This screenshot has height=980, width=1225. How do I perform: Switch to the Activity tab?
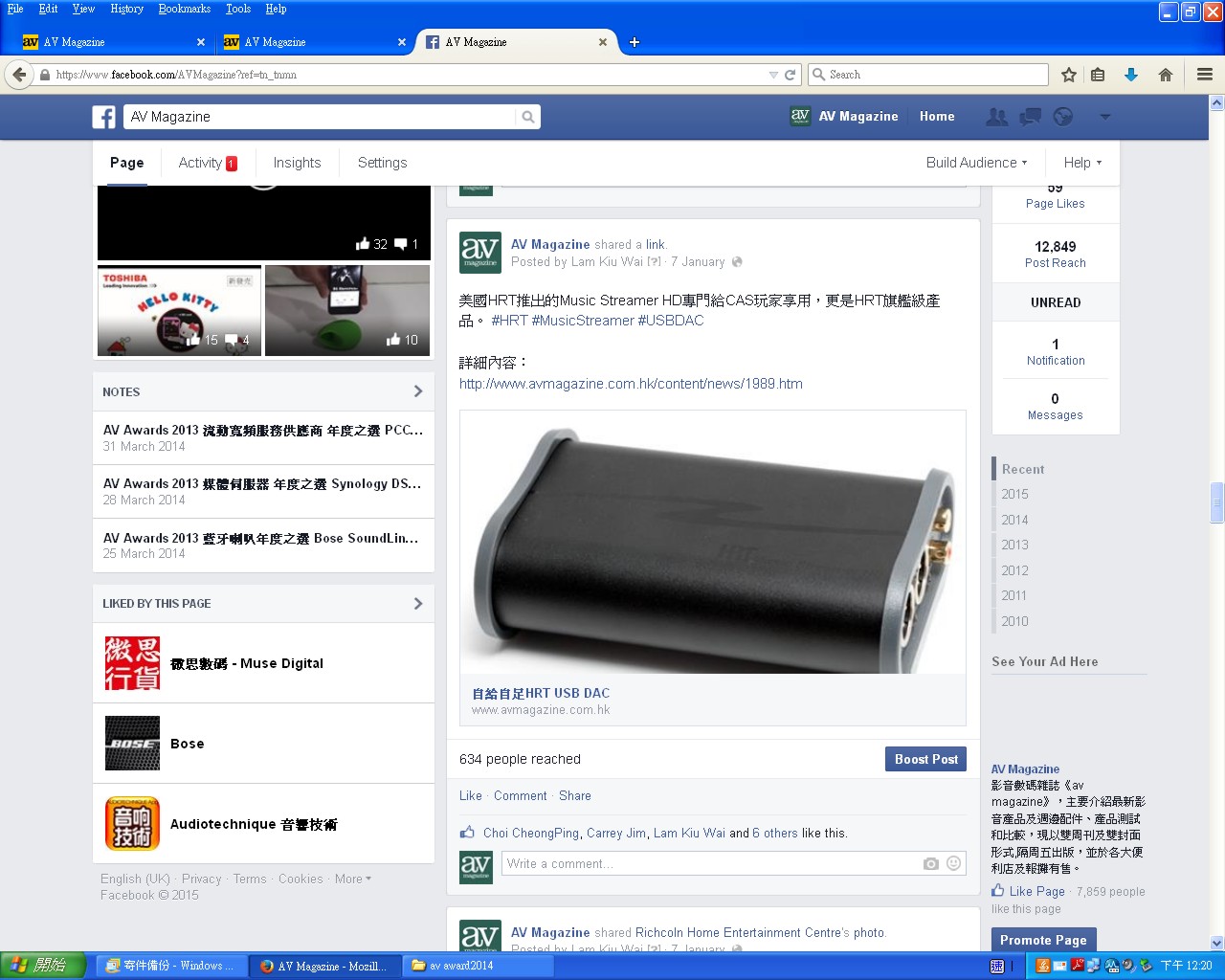[x=208, y=163]
